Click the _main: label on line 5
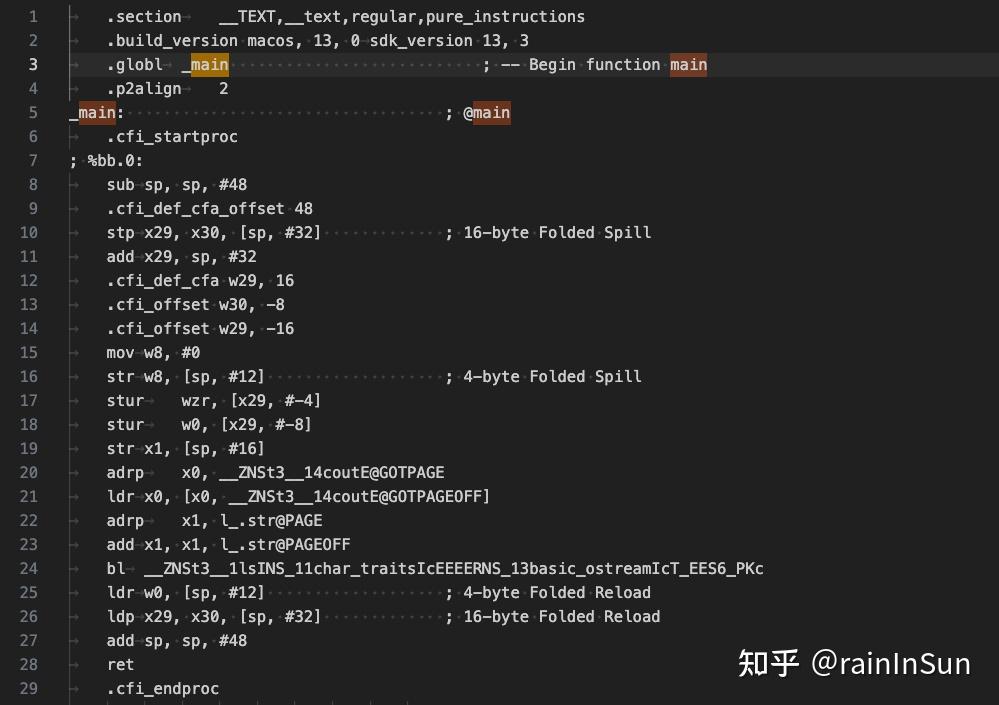 96,113
